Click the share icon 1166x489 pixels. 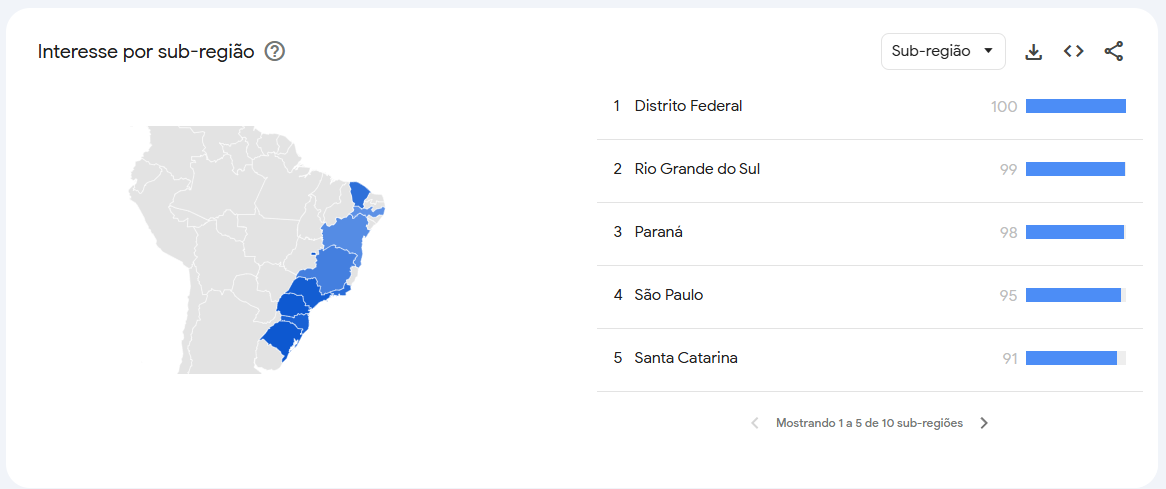(x=1113, y=51)
